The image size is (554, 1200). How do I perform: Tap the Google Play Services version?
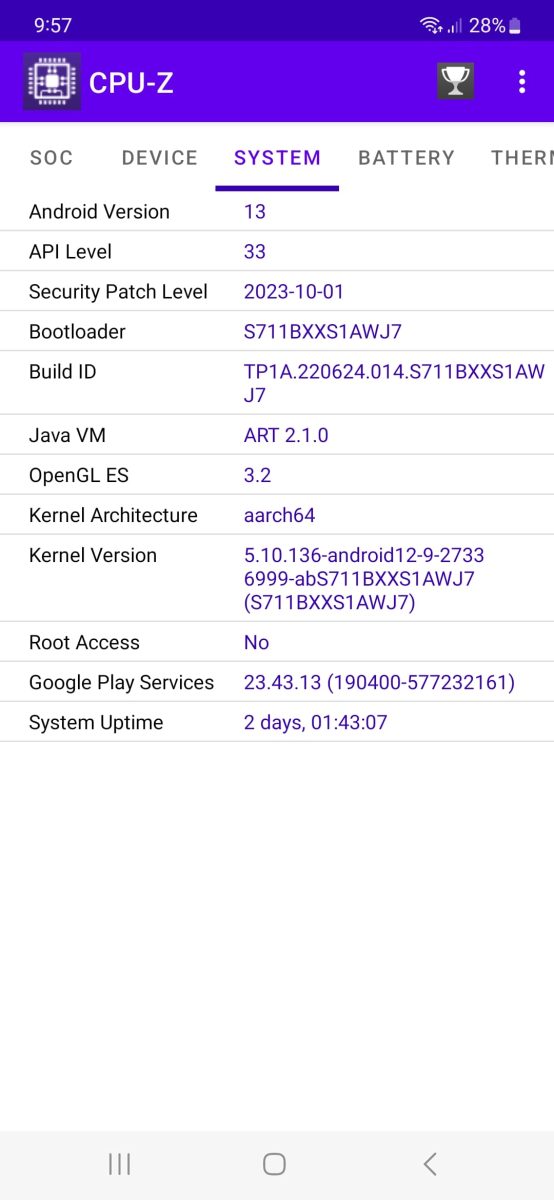click(379, 683)
